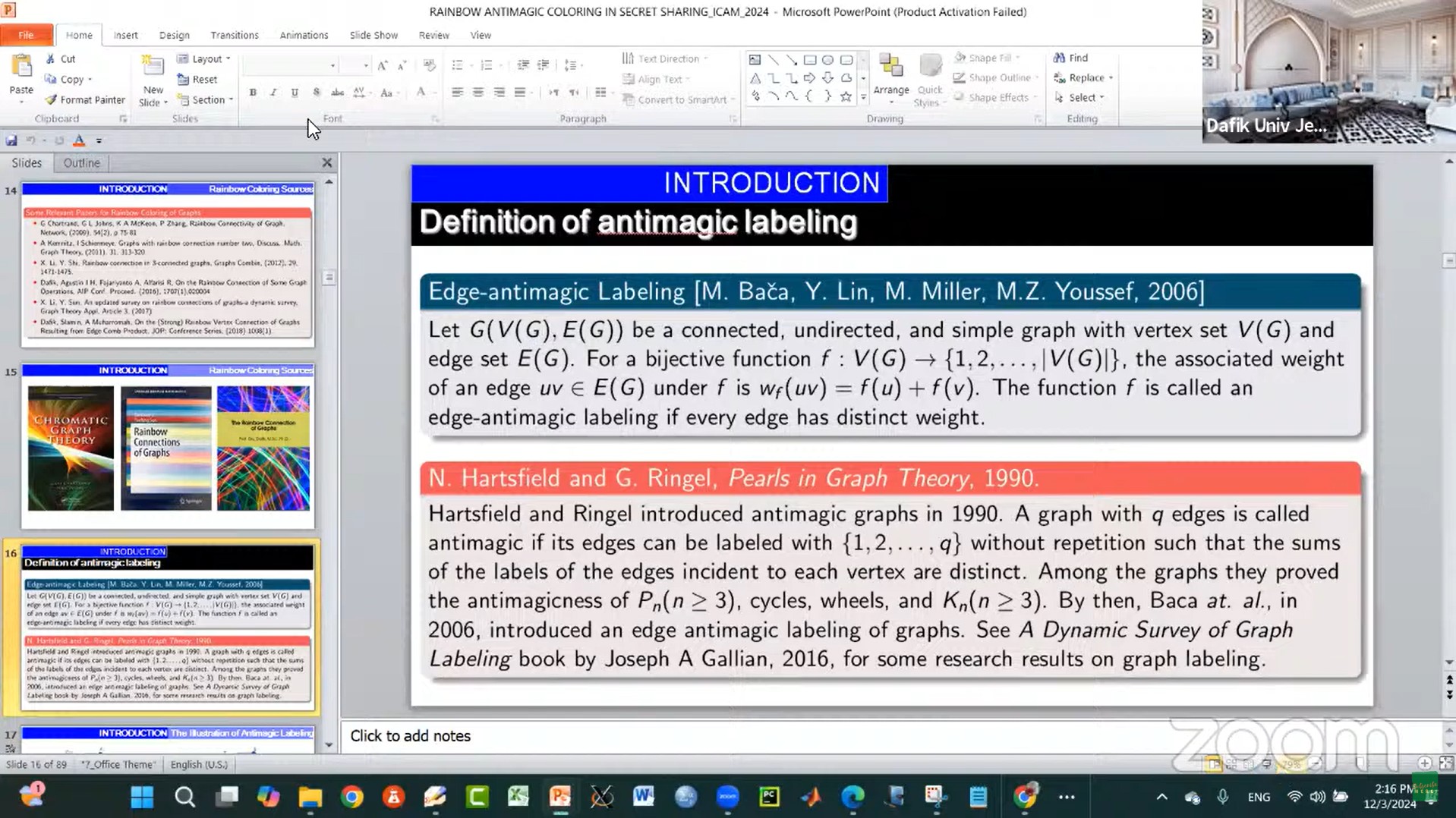Apply center text alignment
The image size is (1456, 818).
pyautogui.click(x=477, y=93)
